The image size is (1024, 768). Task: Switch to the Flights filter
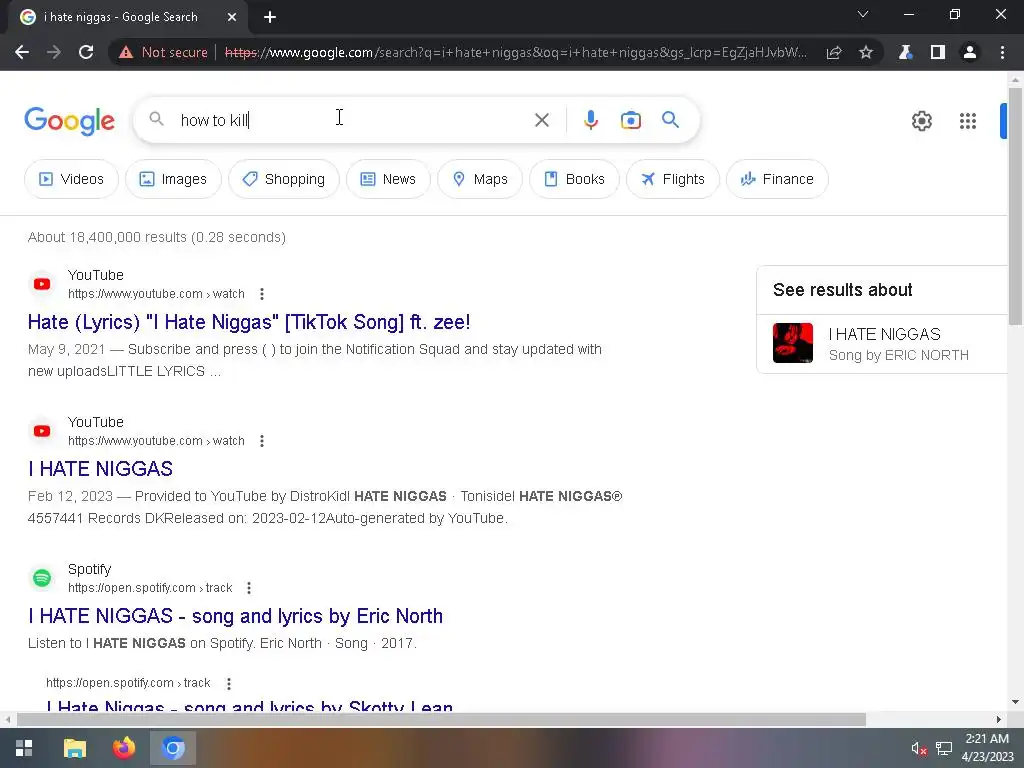click(673, 179)
